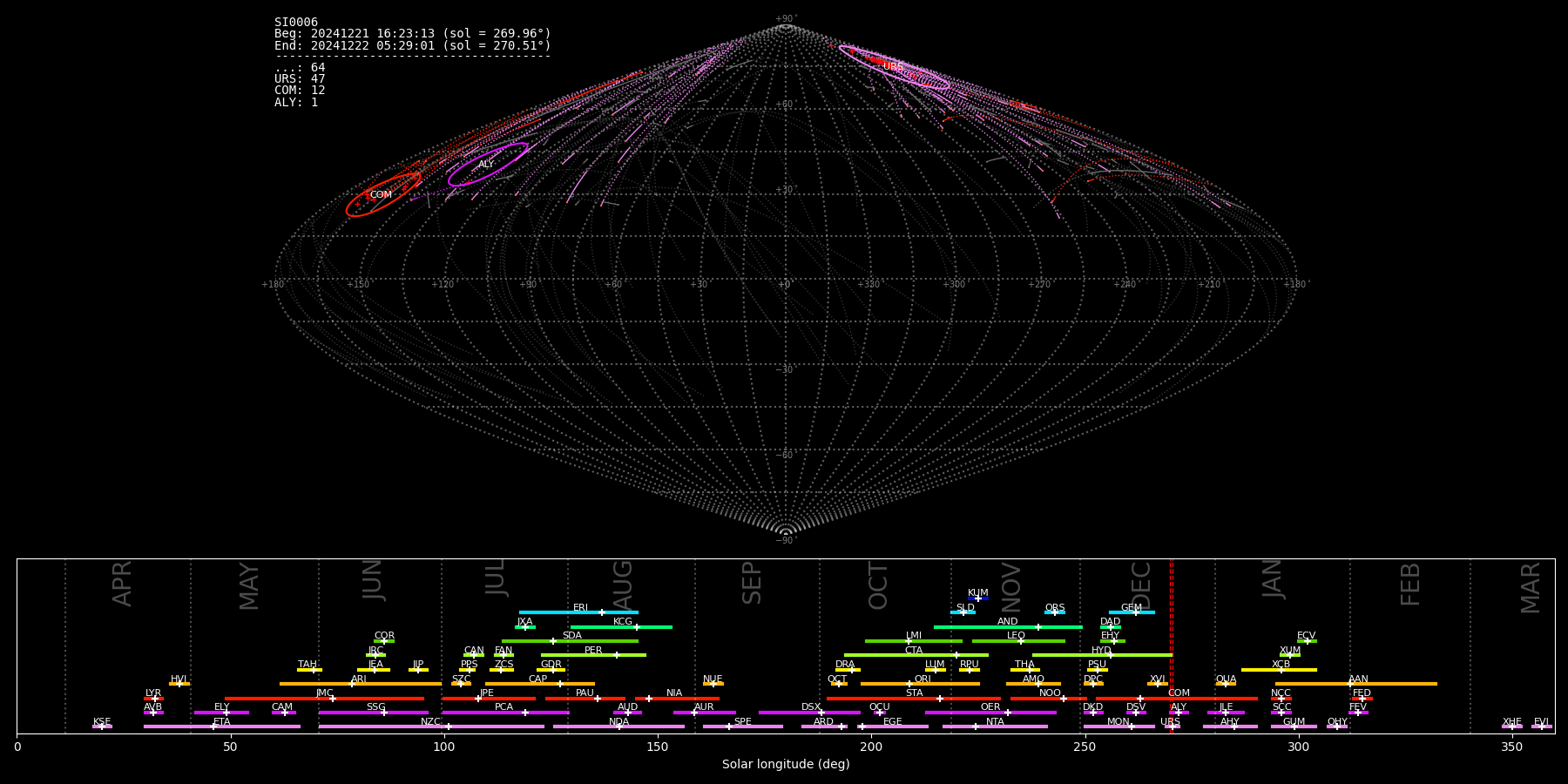
Task: Click the KCG green shower bar
Action: point(621,627)
